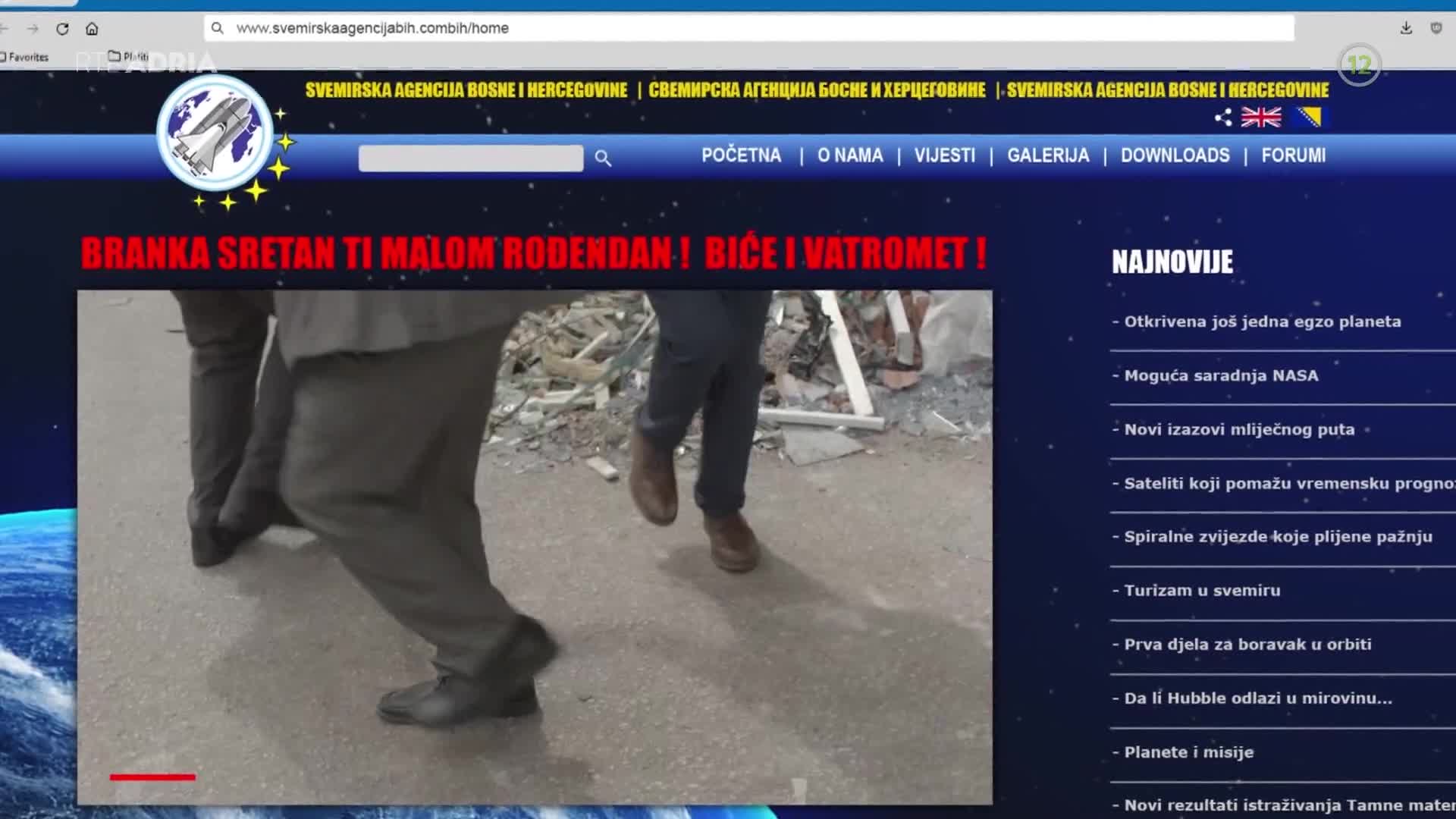Click the browser reload icon
The height and width of the screenshot is (819, 1456).
pyautogui.click(x=63, y=29)
